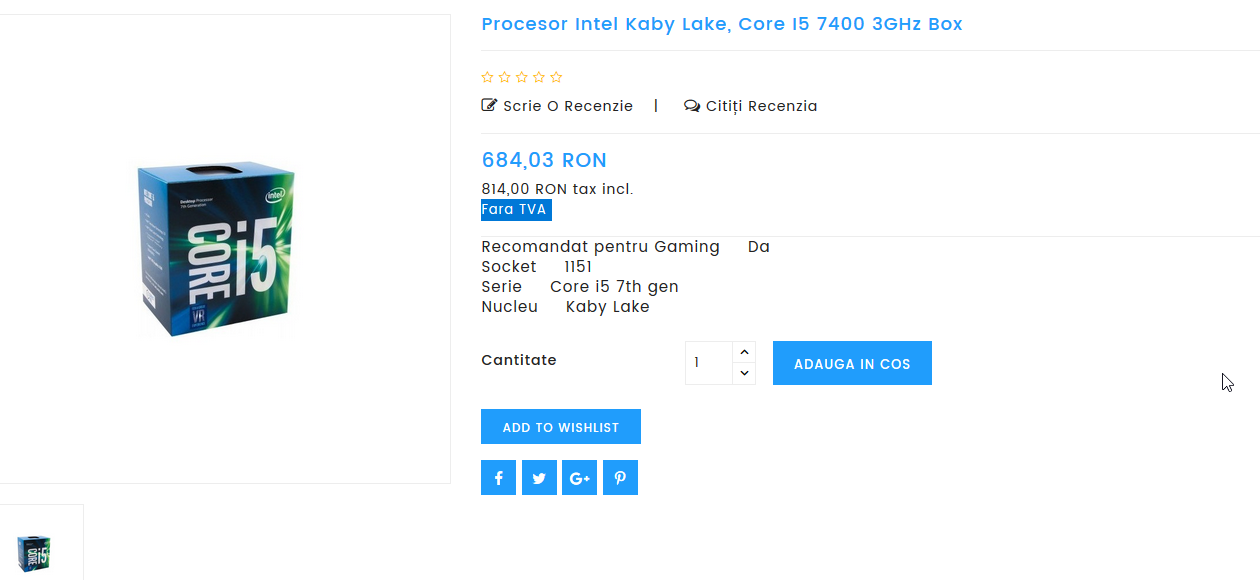Click ADD TO WISHLIST button
Viewport: 1260px width, 580px height.
[x=561, y=427]
